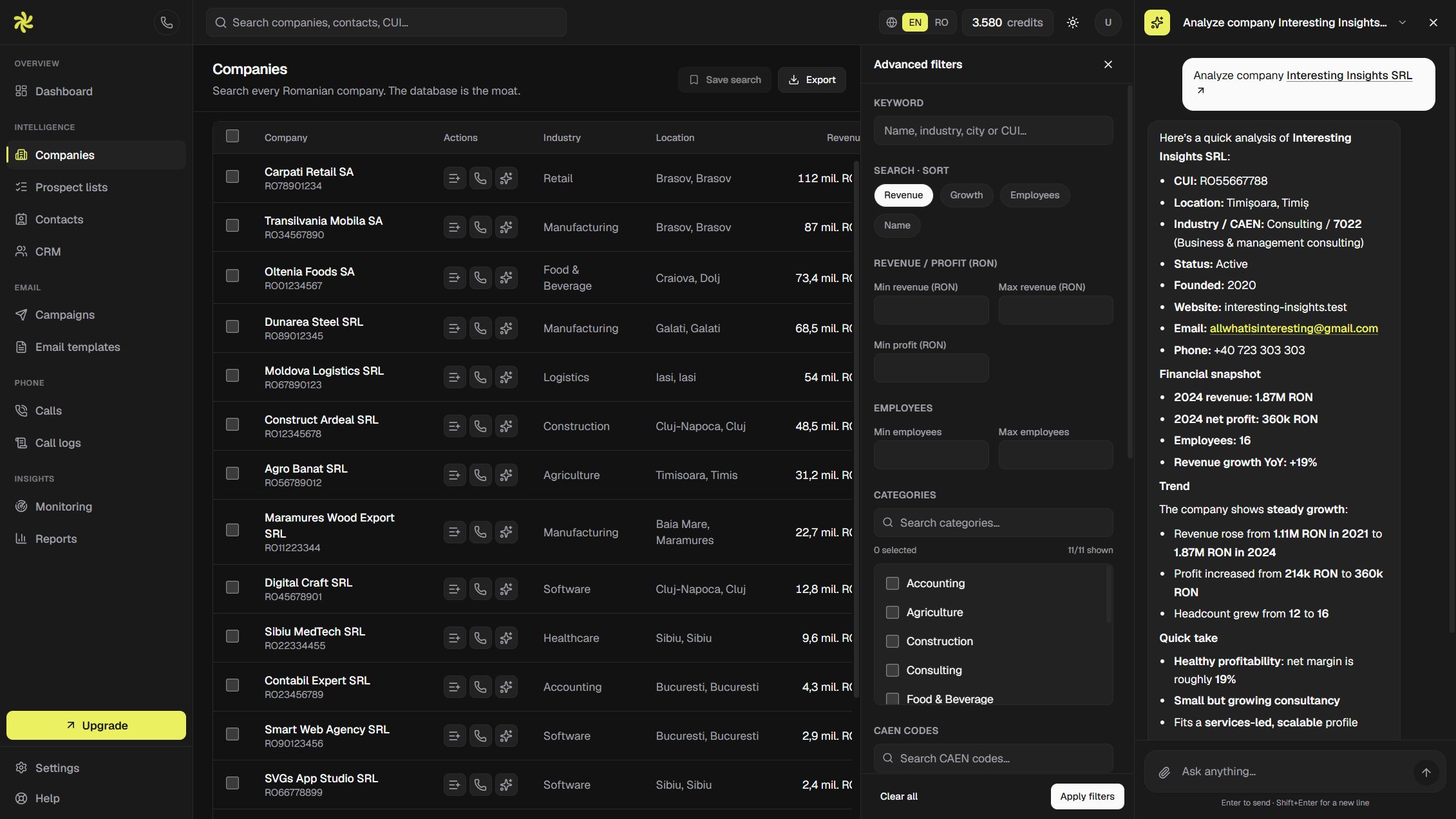Call SVGs App Studio SRL via phone icon

pos(480,785)
